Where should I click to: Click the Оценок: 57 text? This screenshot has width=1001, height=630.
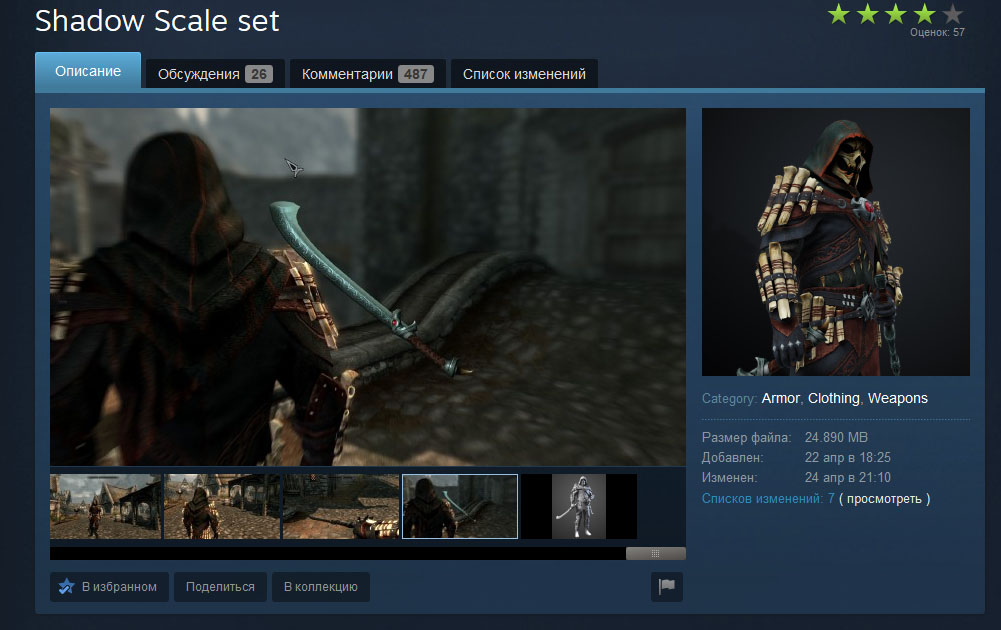(x=937, y=32)
